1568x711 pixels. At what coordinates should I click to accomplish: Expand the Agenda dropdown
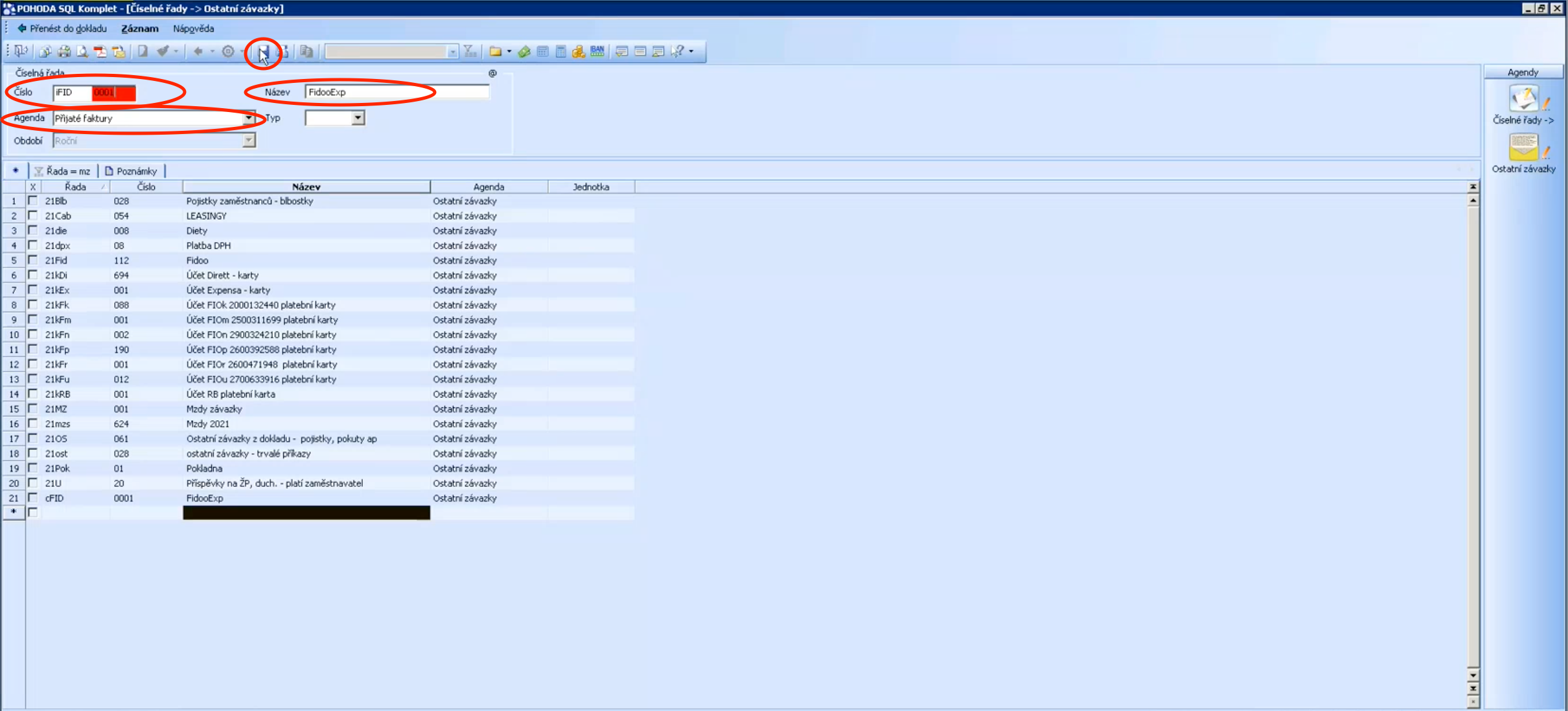[249, 119]
